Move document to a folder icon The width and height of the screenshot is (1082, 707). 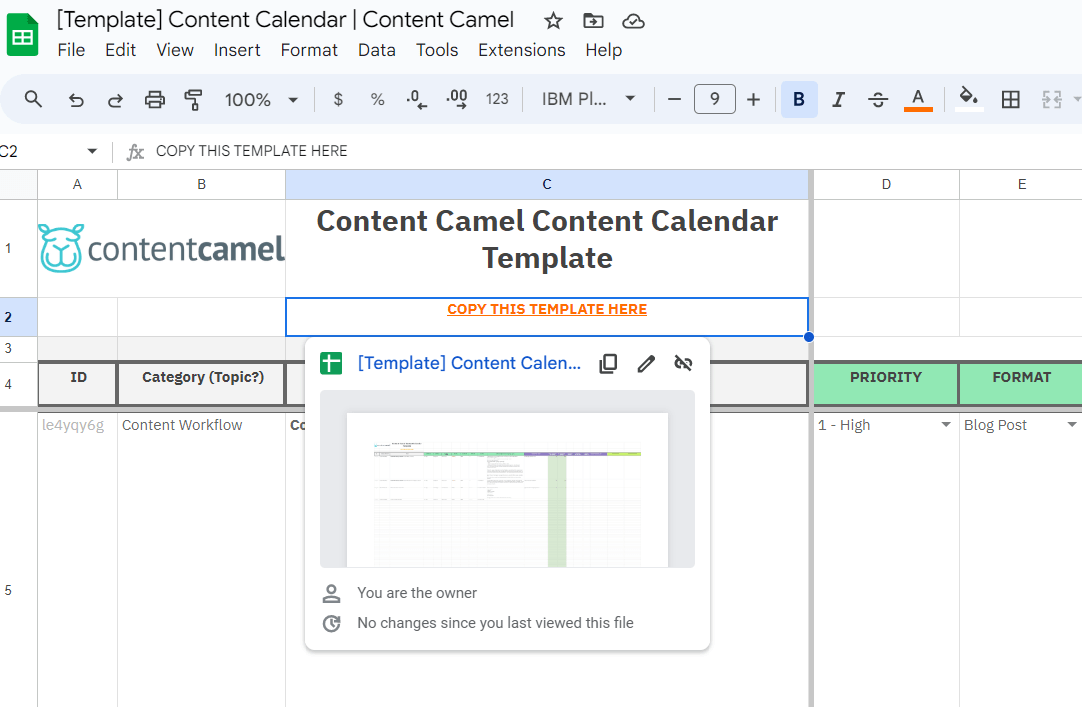593,21
